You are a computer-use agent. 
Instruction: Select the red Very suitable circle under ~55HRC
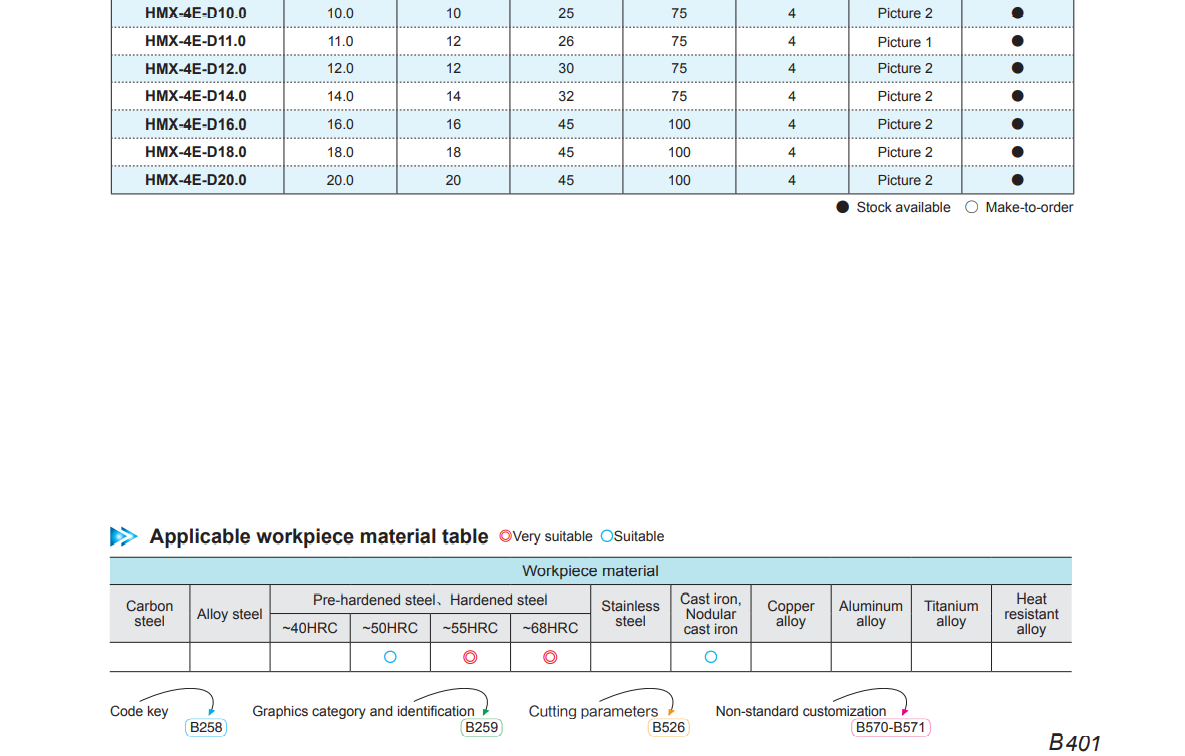pos(470,657)
